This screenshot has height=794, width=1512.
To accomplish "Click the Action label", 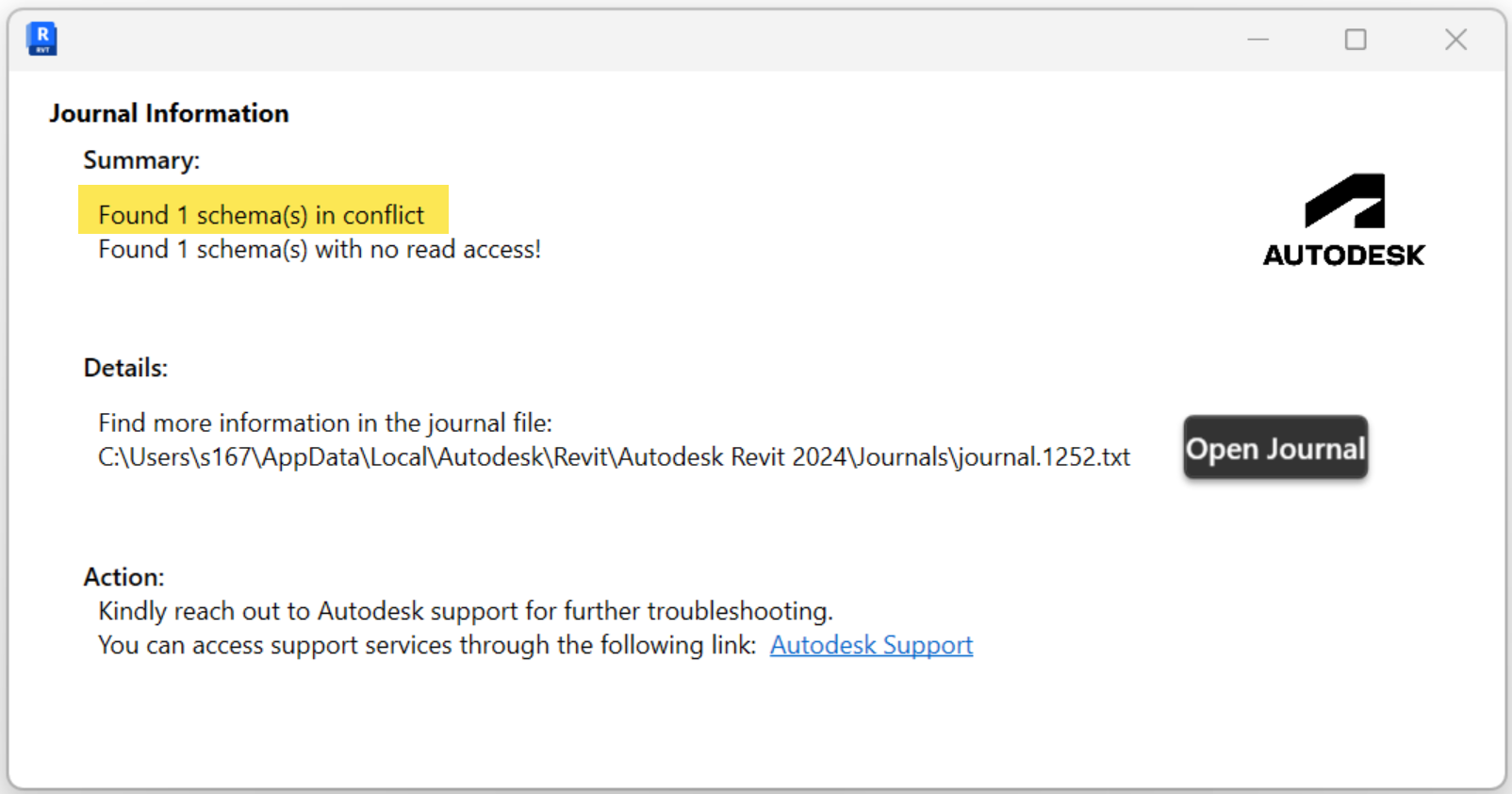I will pos(123,577).
